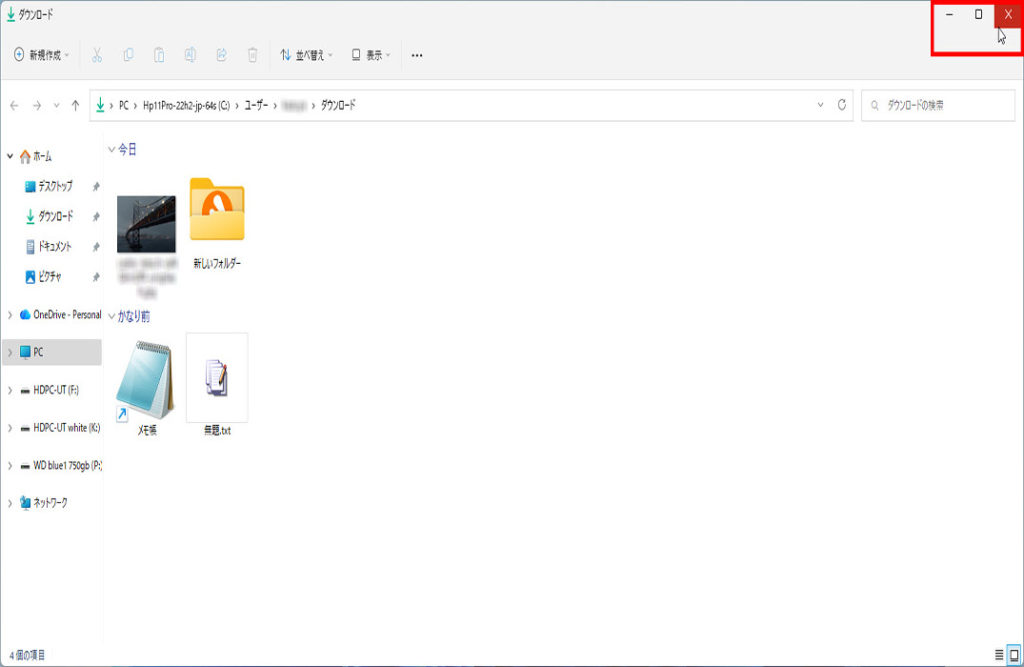Select ドキュメント in the navigation pane
This screenshot has width=1024, height=667.
(54, 246)
